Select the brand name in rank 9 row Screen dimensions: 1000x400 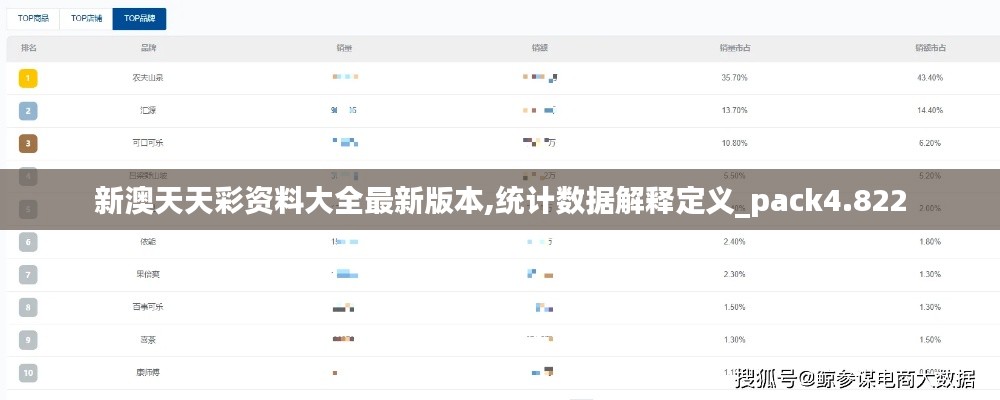[x=148, y=339]
